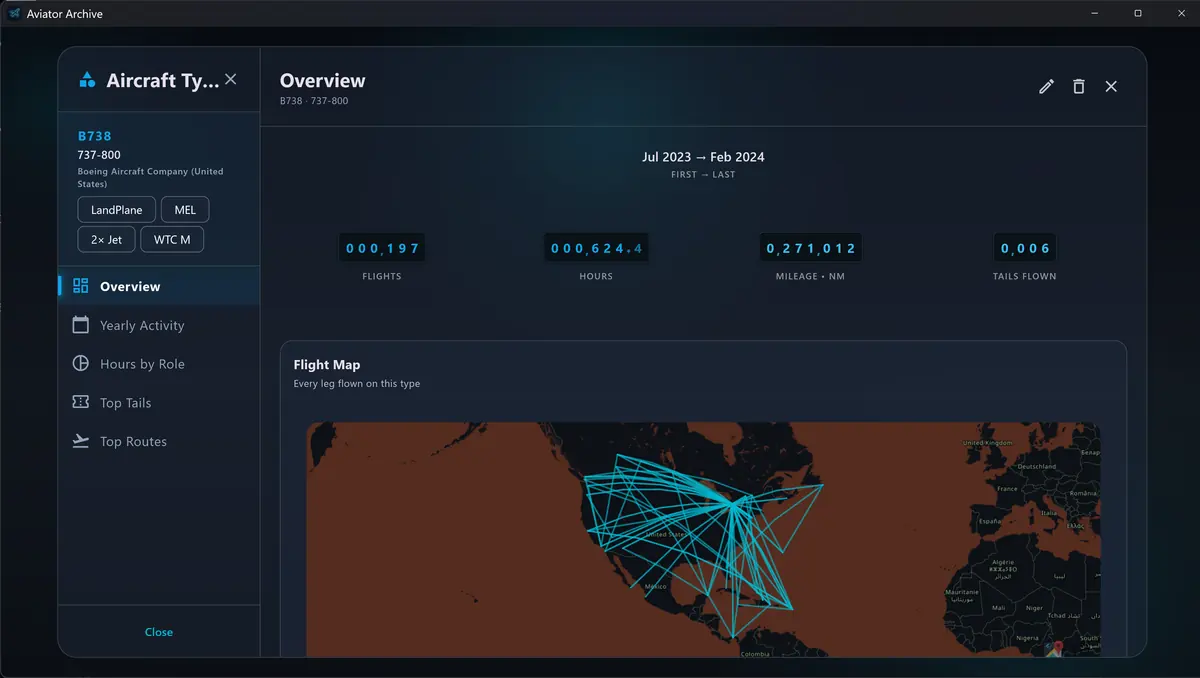The image size is (1200, 678).
Task: Click the B738 type code link
Action: click(95, 136)
